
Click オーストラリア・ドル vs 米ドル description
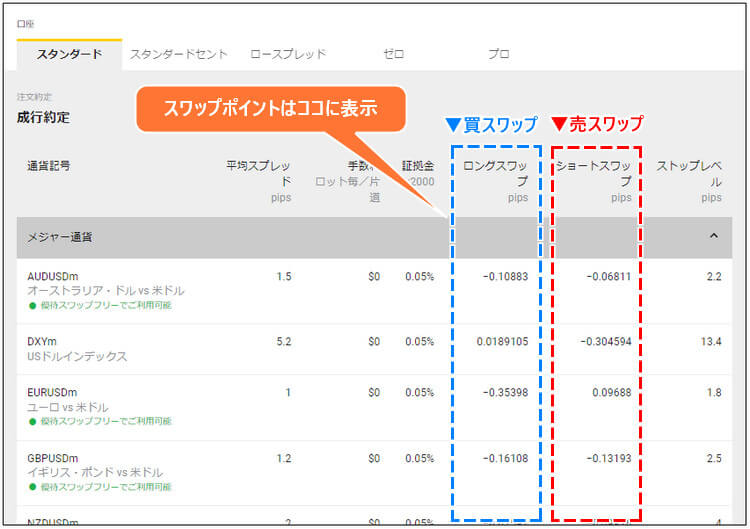[106, 290]
